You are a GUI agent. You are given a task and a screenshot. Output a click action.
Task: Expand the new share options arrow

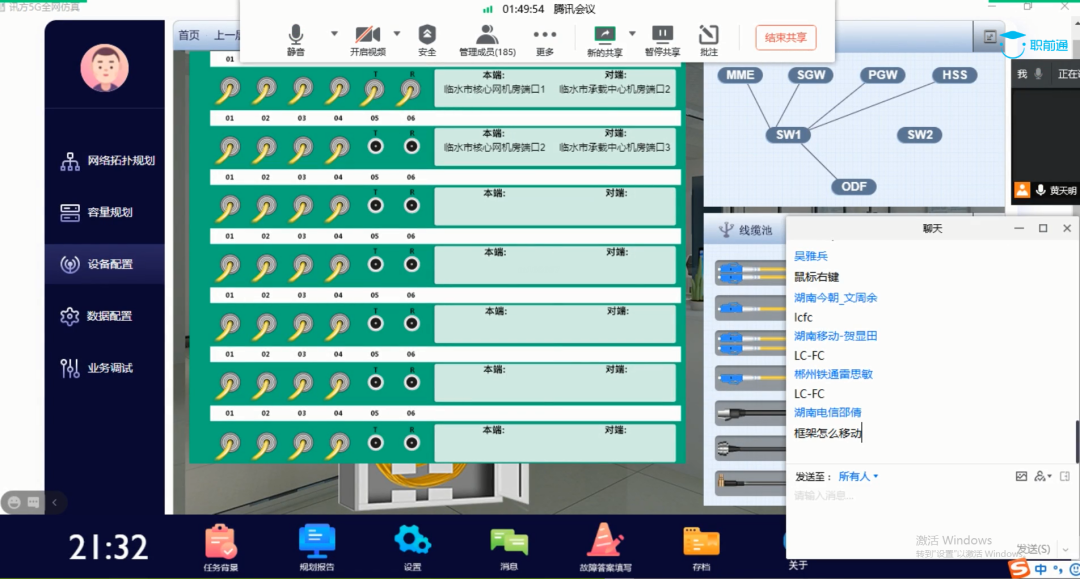633,33
